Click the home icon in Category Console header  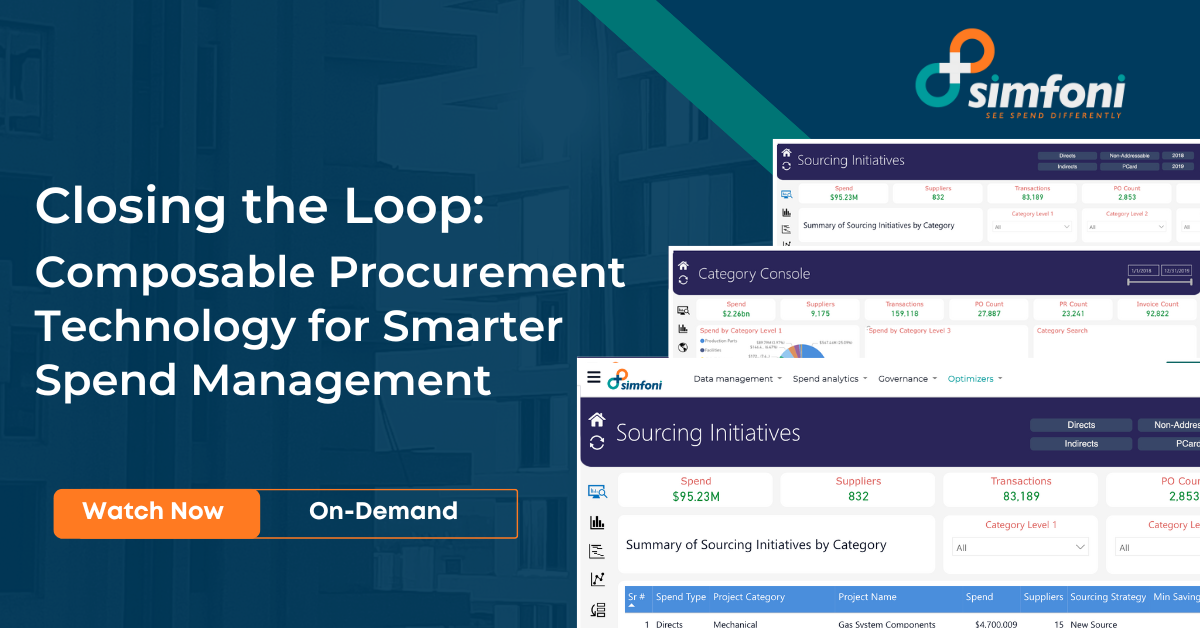[x=683, y=266]
